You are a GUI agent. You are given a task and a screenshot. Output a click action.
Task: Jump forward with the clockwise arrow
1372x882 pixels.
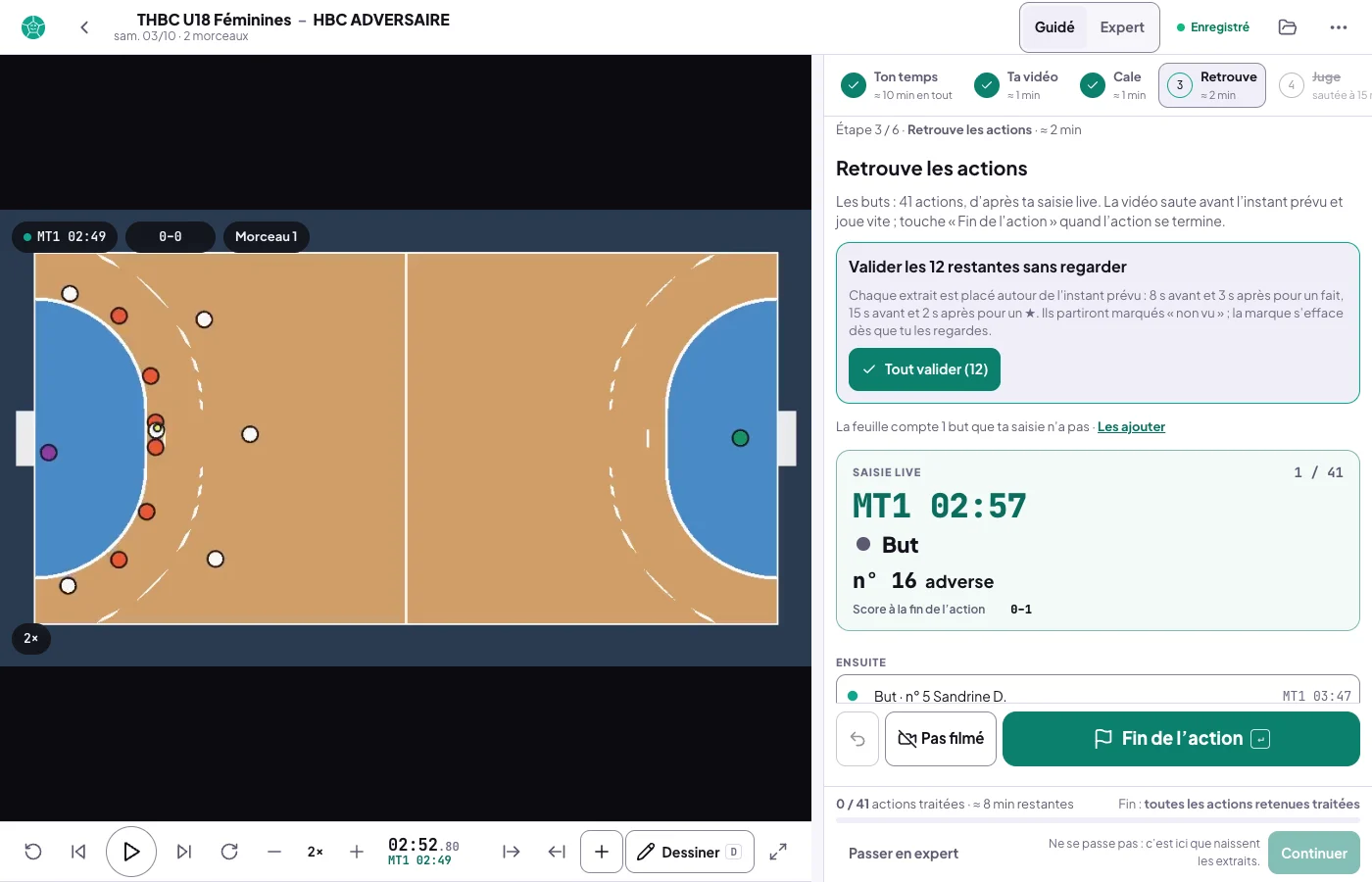point(229,852)
